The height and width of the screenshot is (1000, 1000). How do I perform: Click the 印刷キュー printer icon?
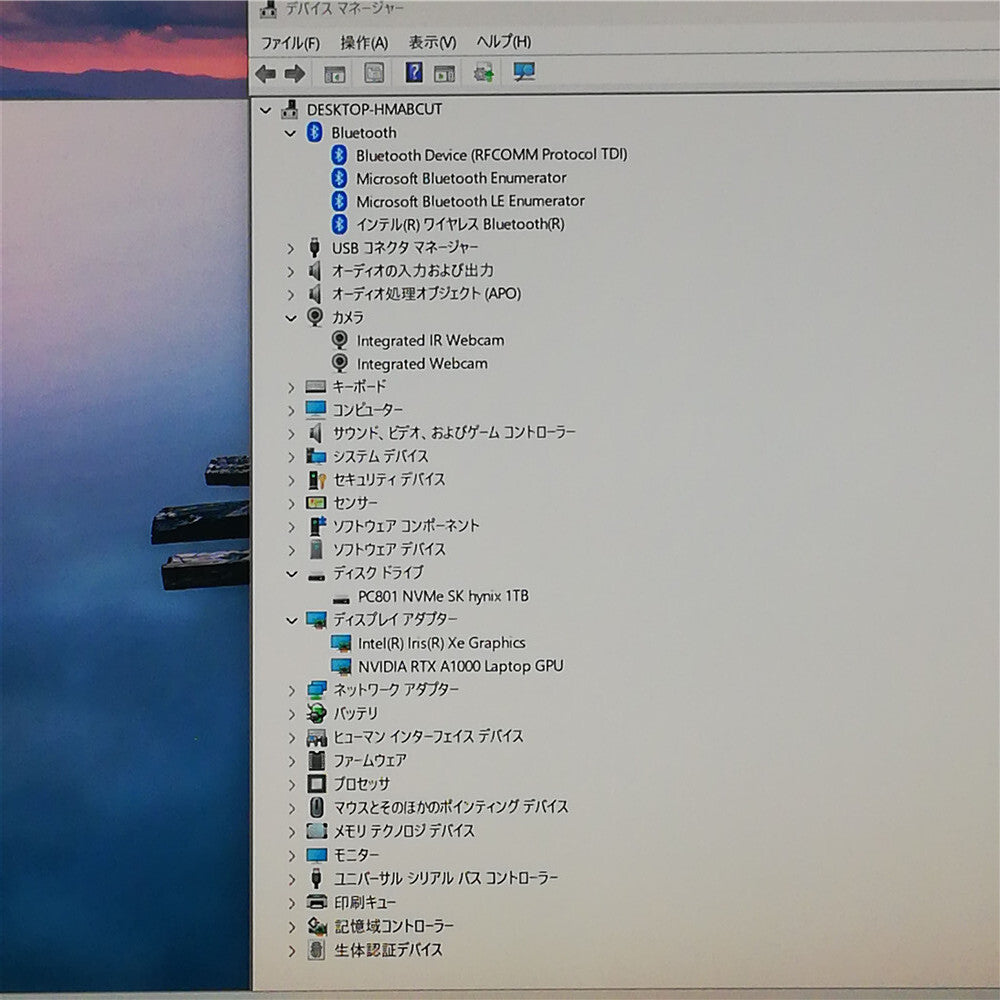317,902
